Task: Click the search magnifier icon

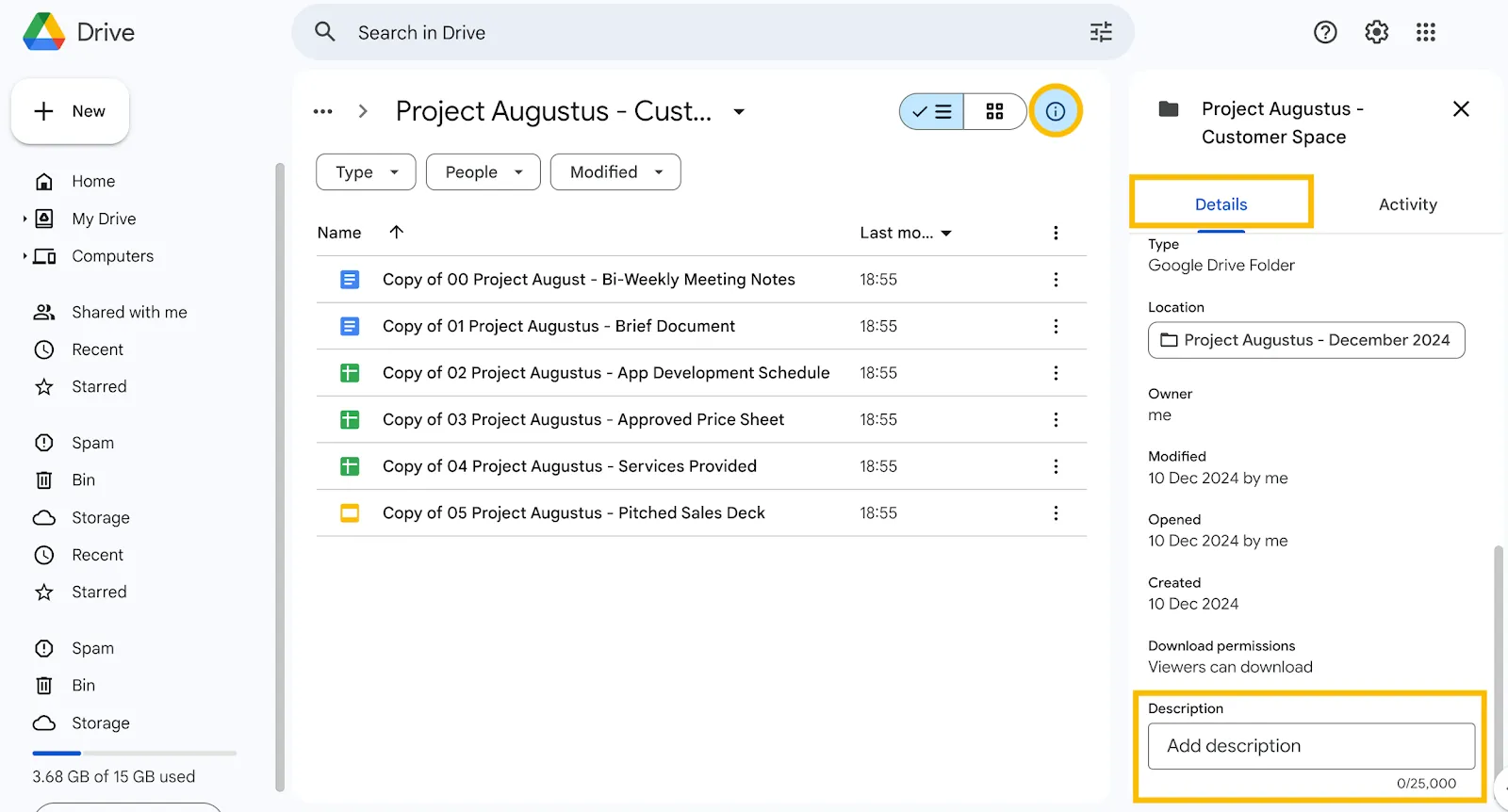Action: point(325,32)
